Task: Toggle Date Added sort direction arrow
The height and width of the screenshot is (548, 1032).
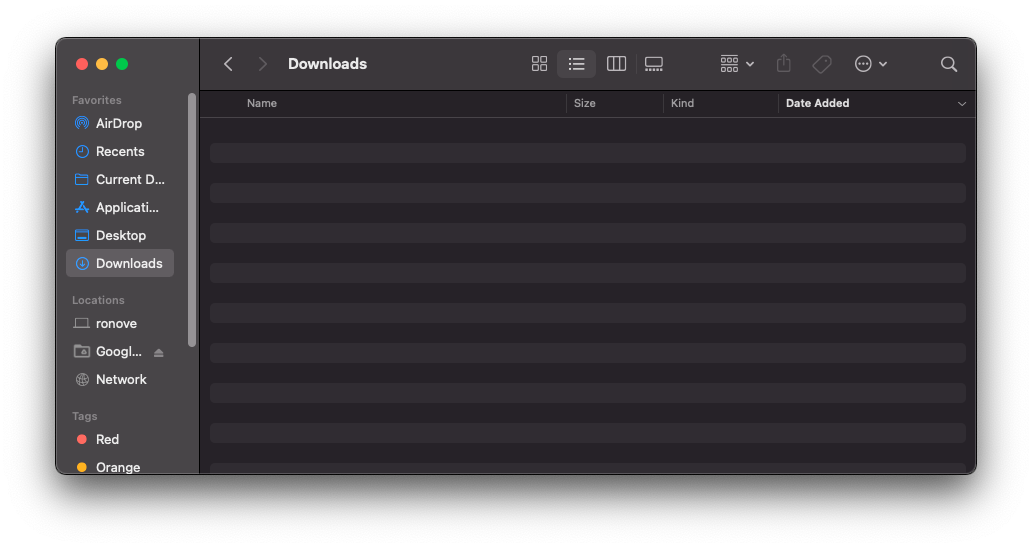Action: [962, 104]
